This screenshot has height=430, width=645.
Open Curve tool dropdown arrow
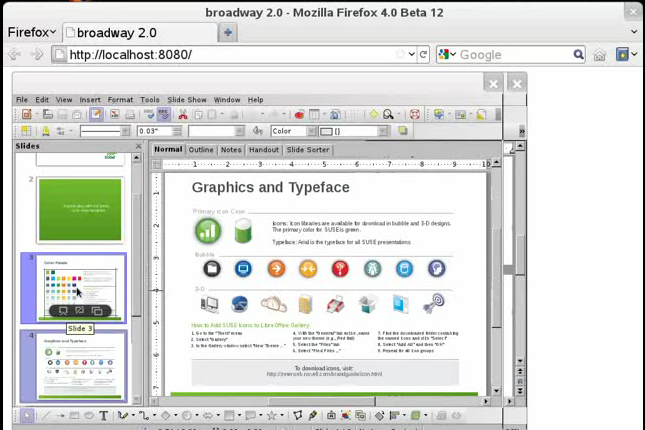133,416
